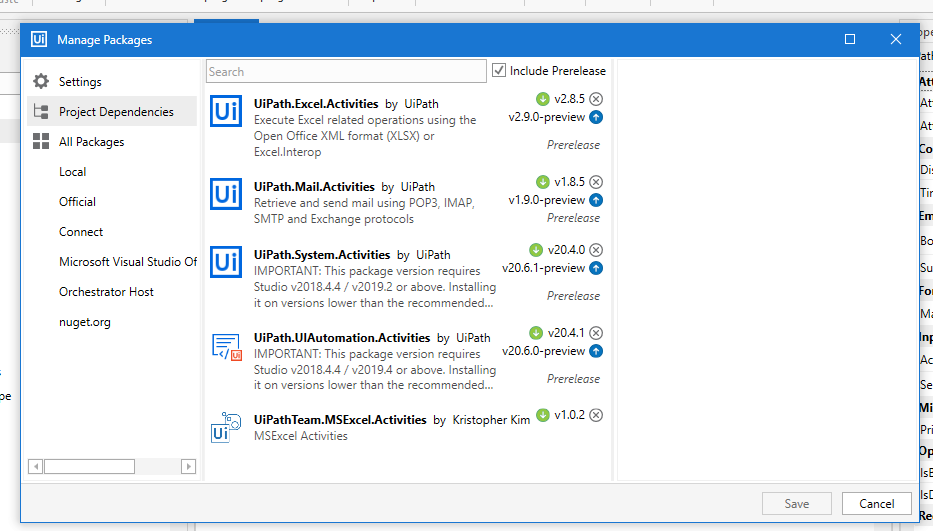This screenshot has height=531, width=933.
Task: Close the Manage Packages dialog
Action: (x=896, y=39)
